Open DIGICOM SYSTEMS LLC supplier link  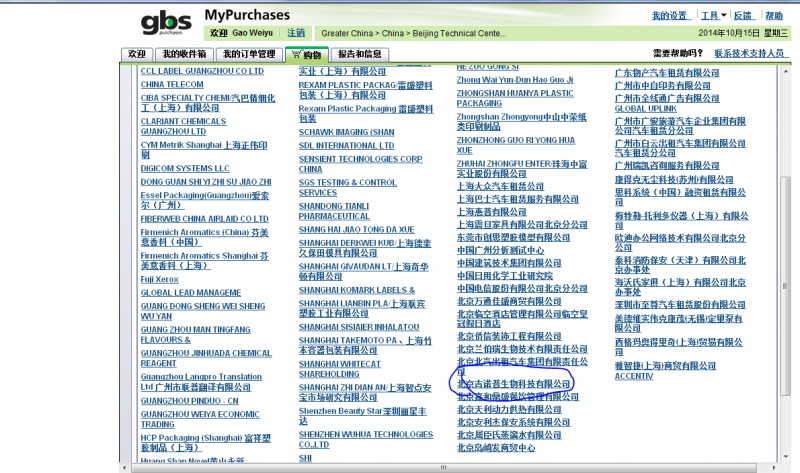pyautogui.click(x=185, y=168)
